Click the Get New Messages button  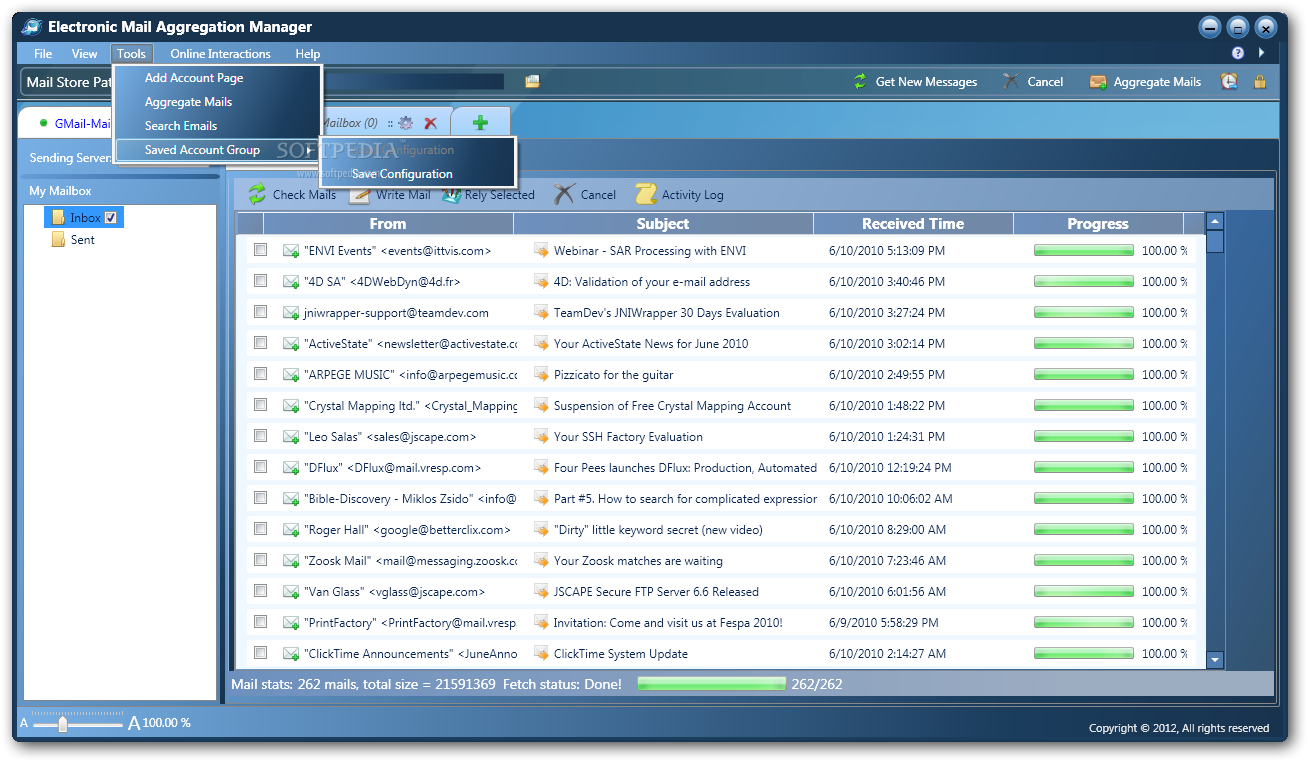915,82
